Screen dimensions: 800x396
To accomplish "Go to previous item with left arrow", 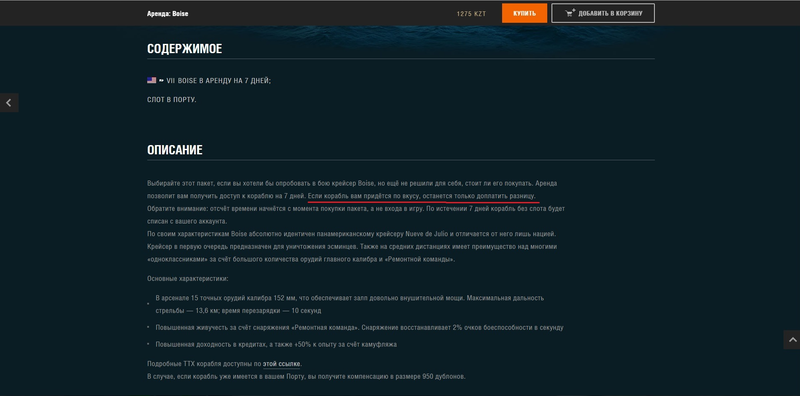I will point(9,103).
